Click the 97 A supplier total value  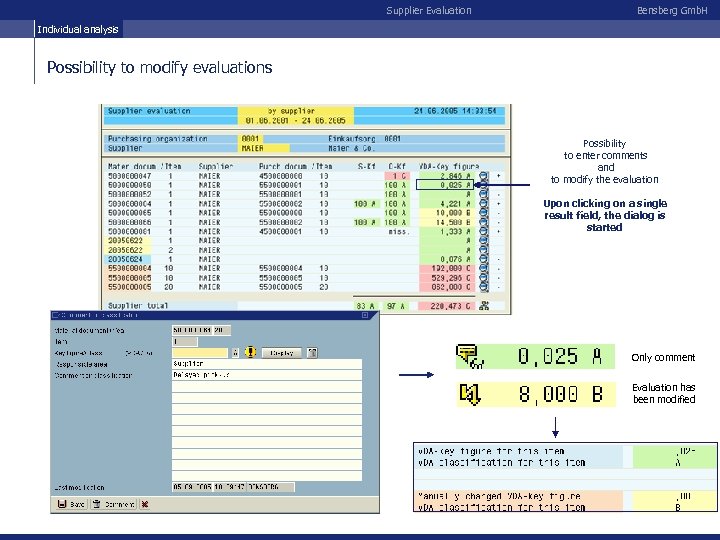click(x=396, y=306)
